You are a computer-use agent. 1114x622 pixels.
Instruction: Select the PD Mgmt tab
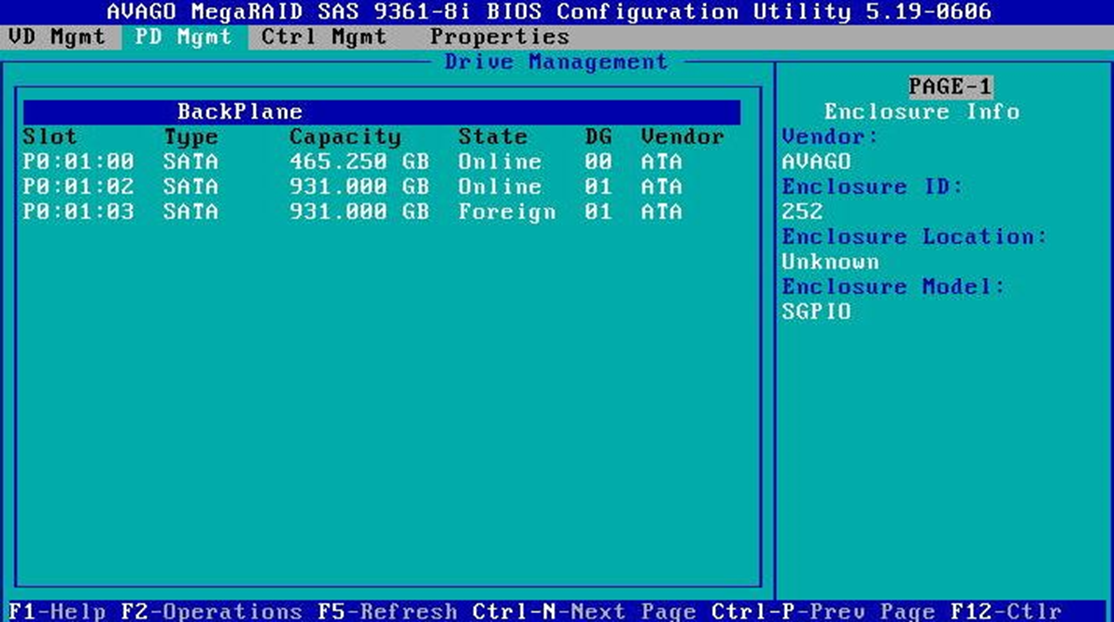pos(184,37)
